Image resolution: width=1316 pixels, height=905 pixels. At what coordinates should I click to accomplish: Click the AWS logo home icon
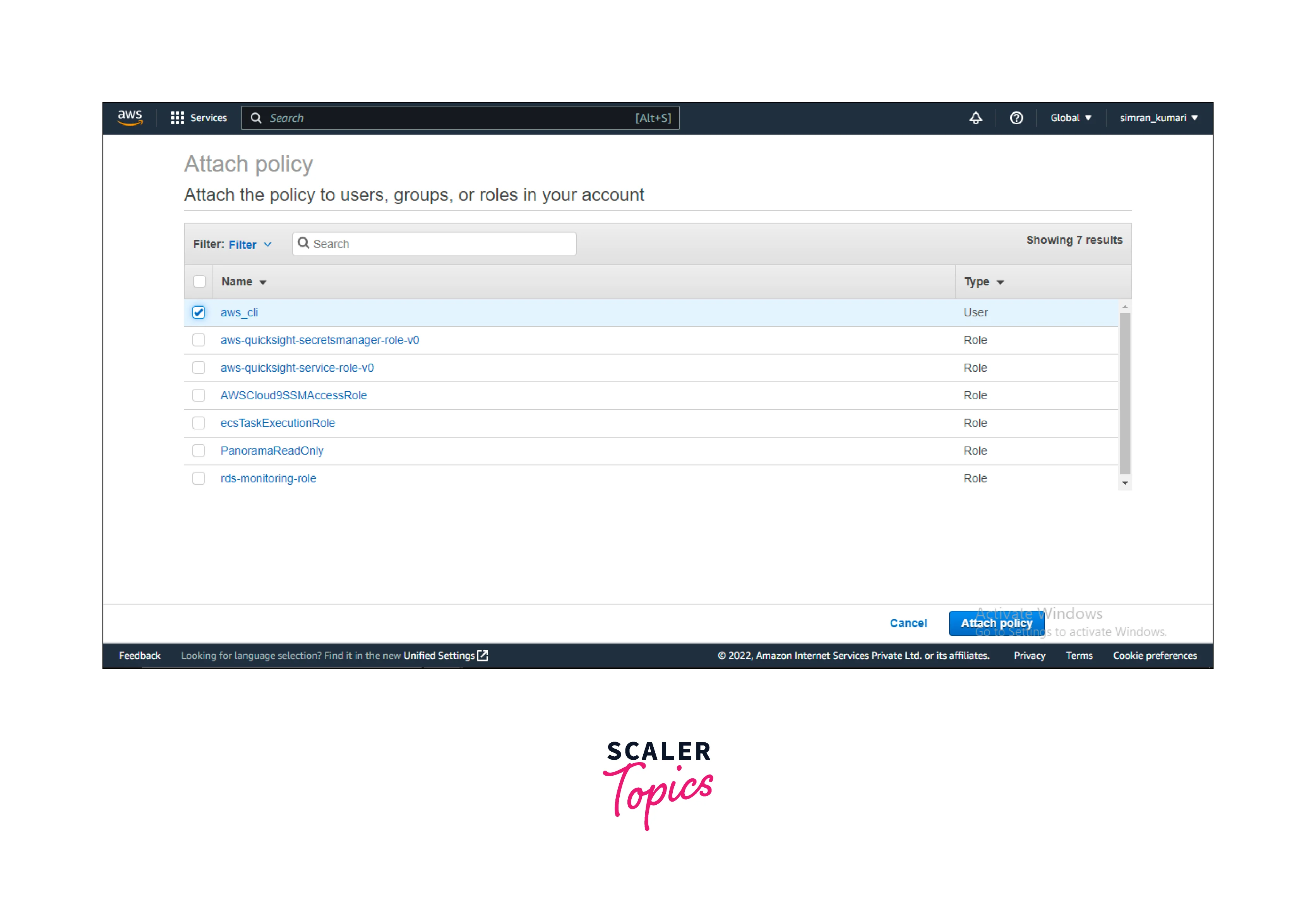point(130,117)
